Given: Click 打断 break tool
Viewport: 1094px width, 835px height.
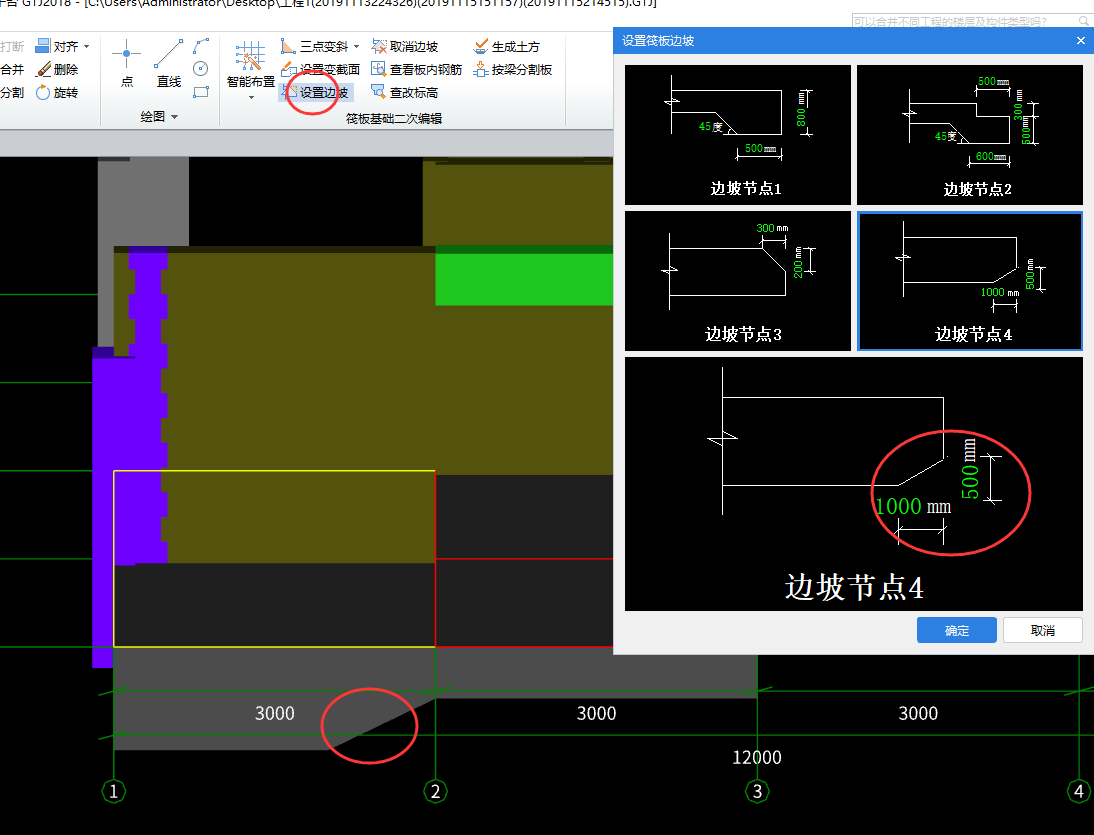Looking at the screenshot, I should pos(12,47).
